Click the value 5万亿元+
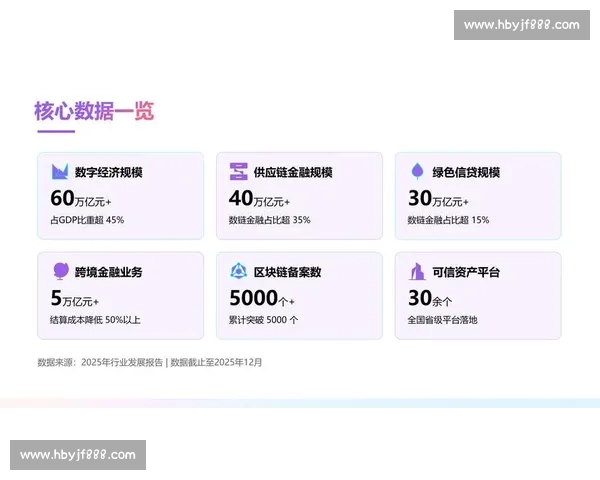 [x=75, y=298]
